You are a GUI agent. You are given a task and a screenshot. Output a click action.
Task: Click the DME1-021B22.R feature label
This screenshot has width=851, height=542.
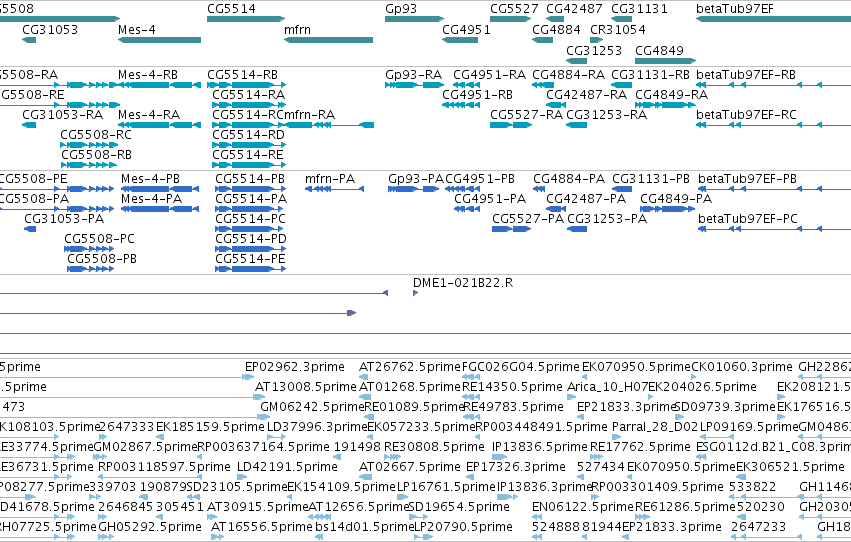point(463,283)
